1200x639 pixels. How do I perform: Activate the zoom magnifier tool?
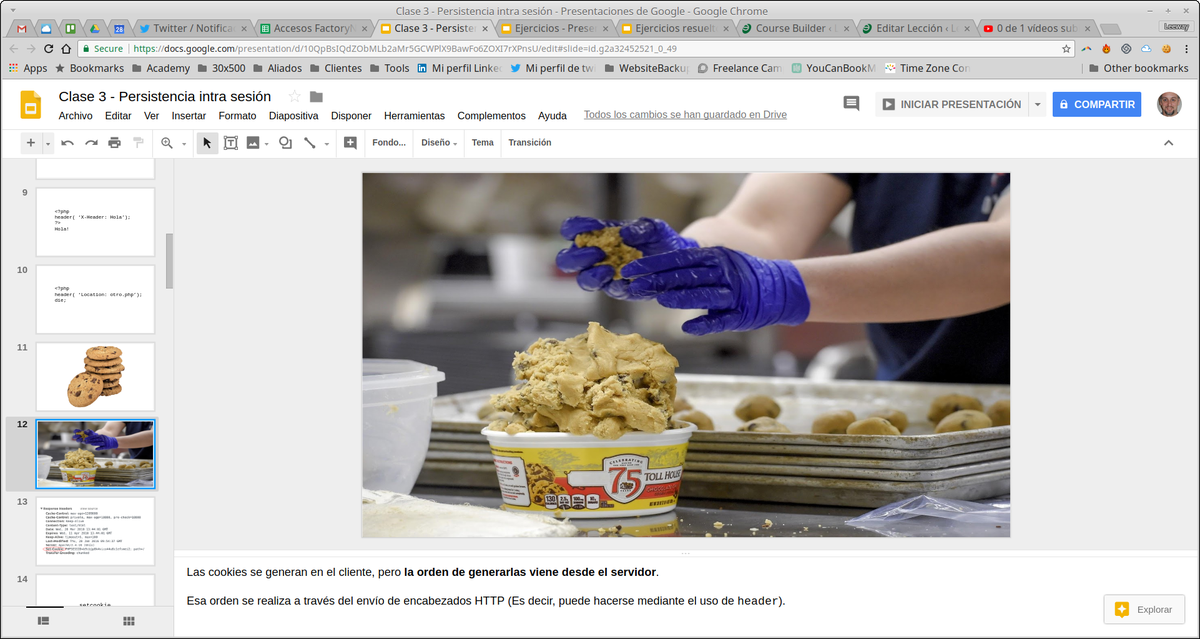167,143
